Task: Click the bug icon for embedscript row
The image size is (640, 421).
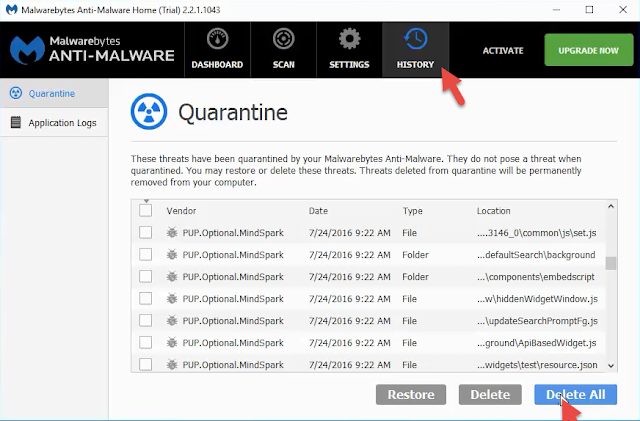Action: tap(172, 277)
